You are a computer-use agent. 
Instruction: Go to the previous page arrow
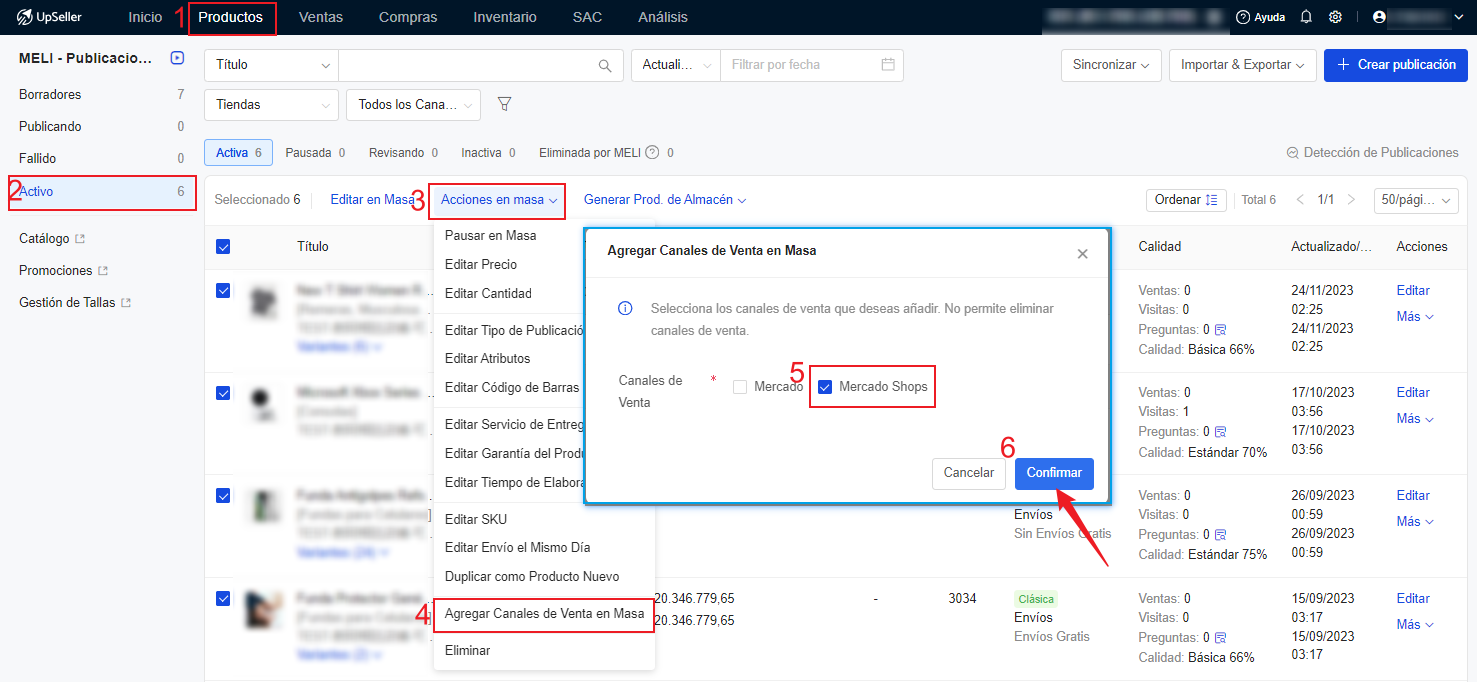[1300, 199]
